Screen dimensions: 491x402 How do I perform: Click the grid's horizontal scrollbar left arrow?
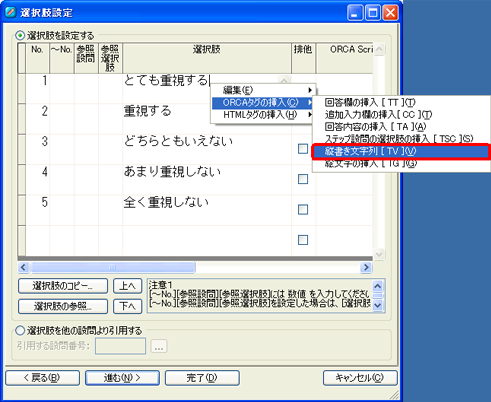(23, 267)
